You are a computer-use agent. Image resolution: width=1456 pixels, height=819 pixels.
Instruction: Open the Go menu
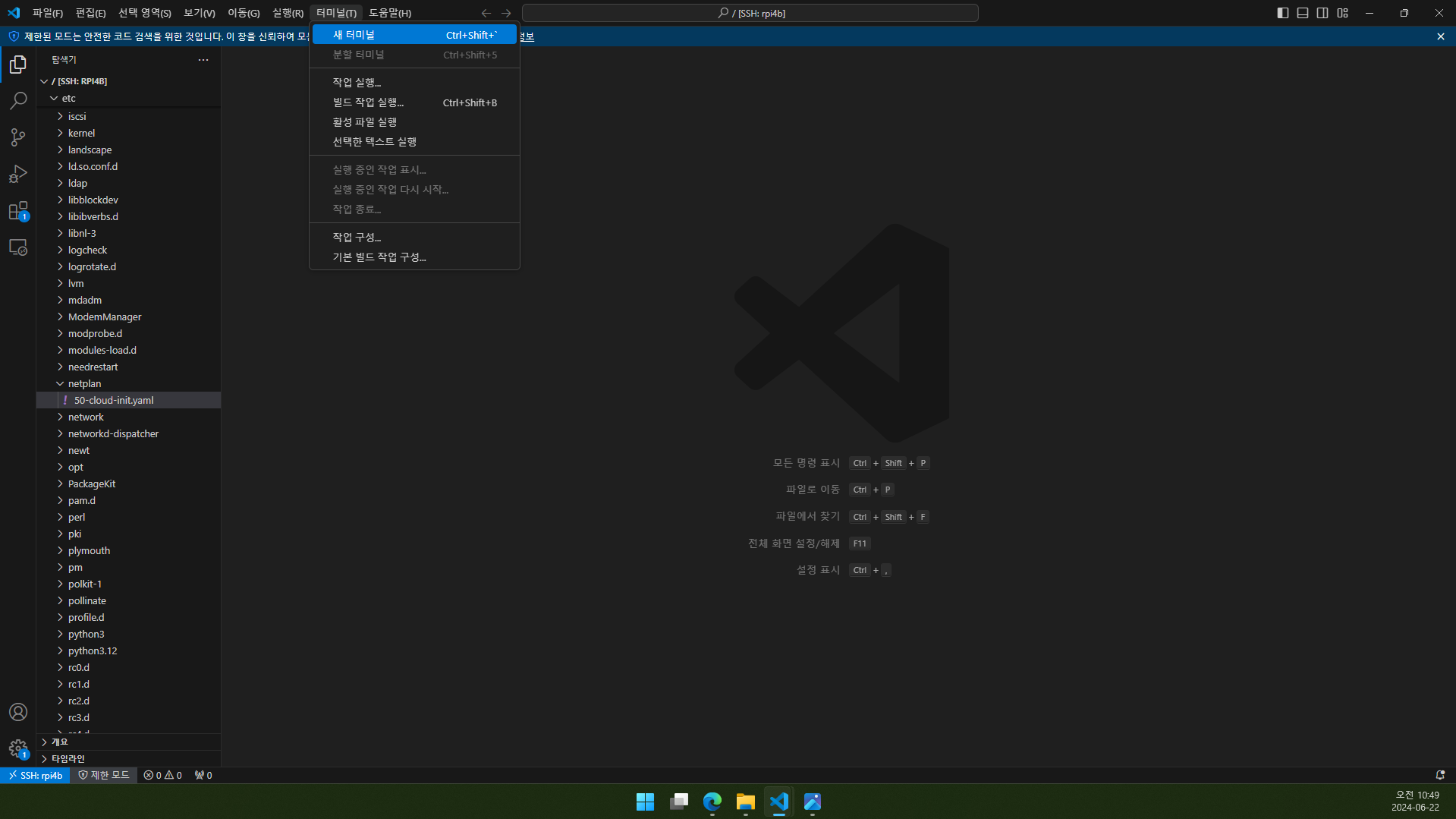(244, 13)
